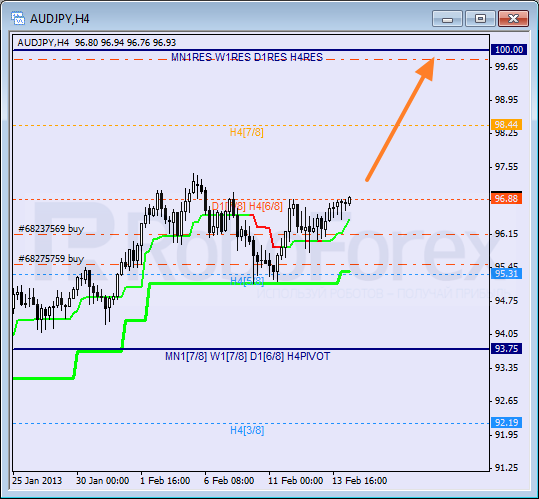
Task: Select the #68237569 buy order line label
Action: click(x=51, y=229)
